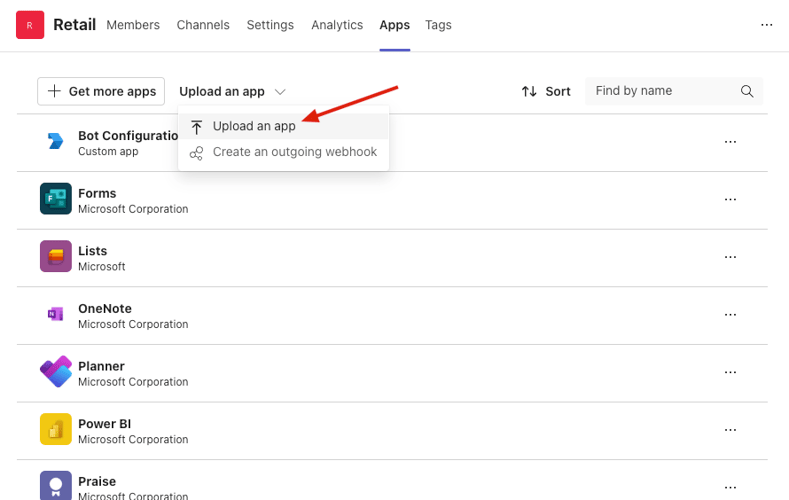The height and width of the screenshot is (500, 789).
Task: Open the Power BI app icon
Action: (55, 429)
